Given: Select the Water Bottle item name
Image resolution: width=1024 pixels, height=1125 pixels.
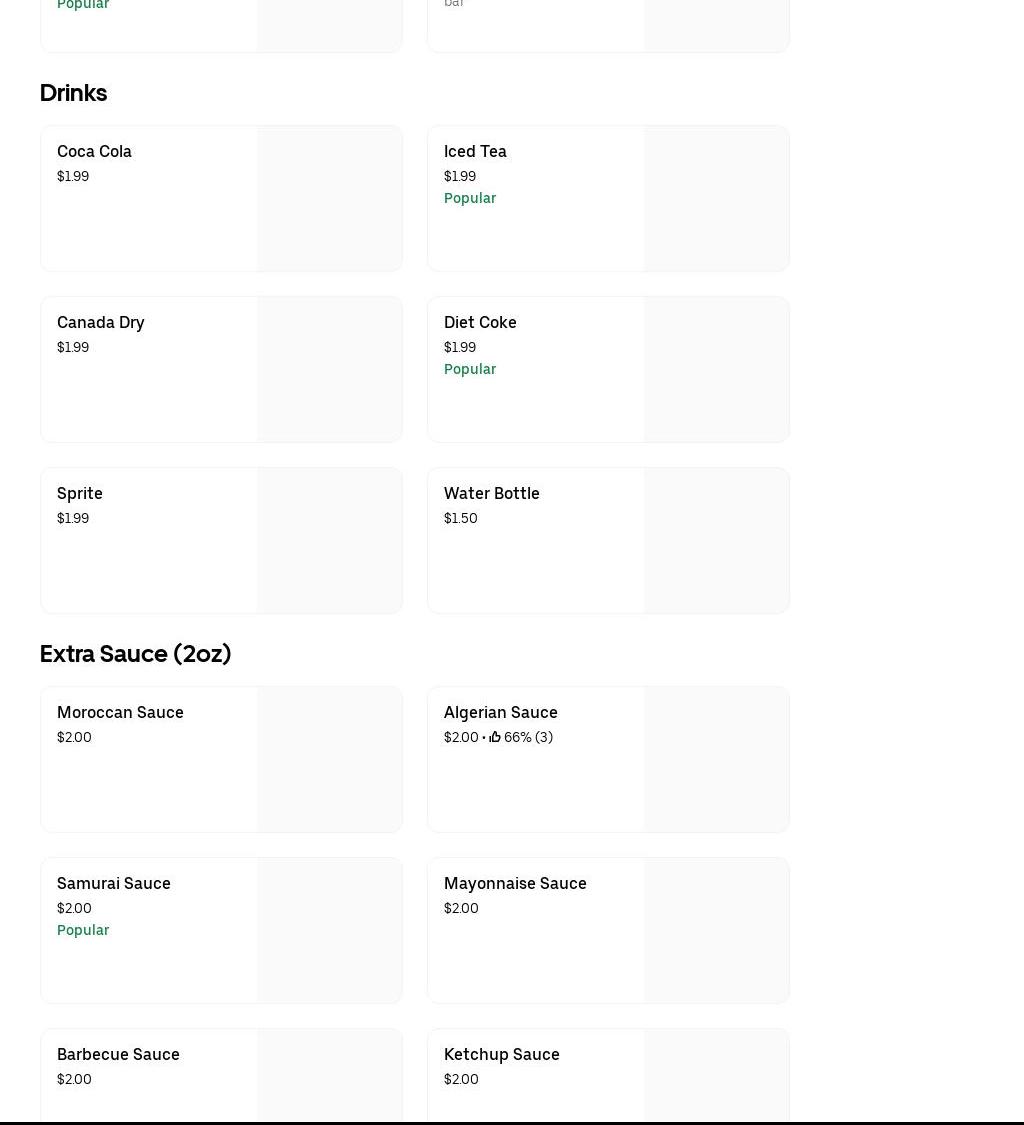Looking at the screenshot, I should (491, 494).
